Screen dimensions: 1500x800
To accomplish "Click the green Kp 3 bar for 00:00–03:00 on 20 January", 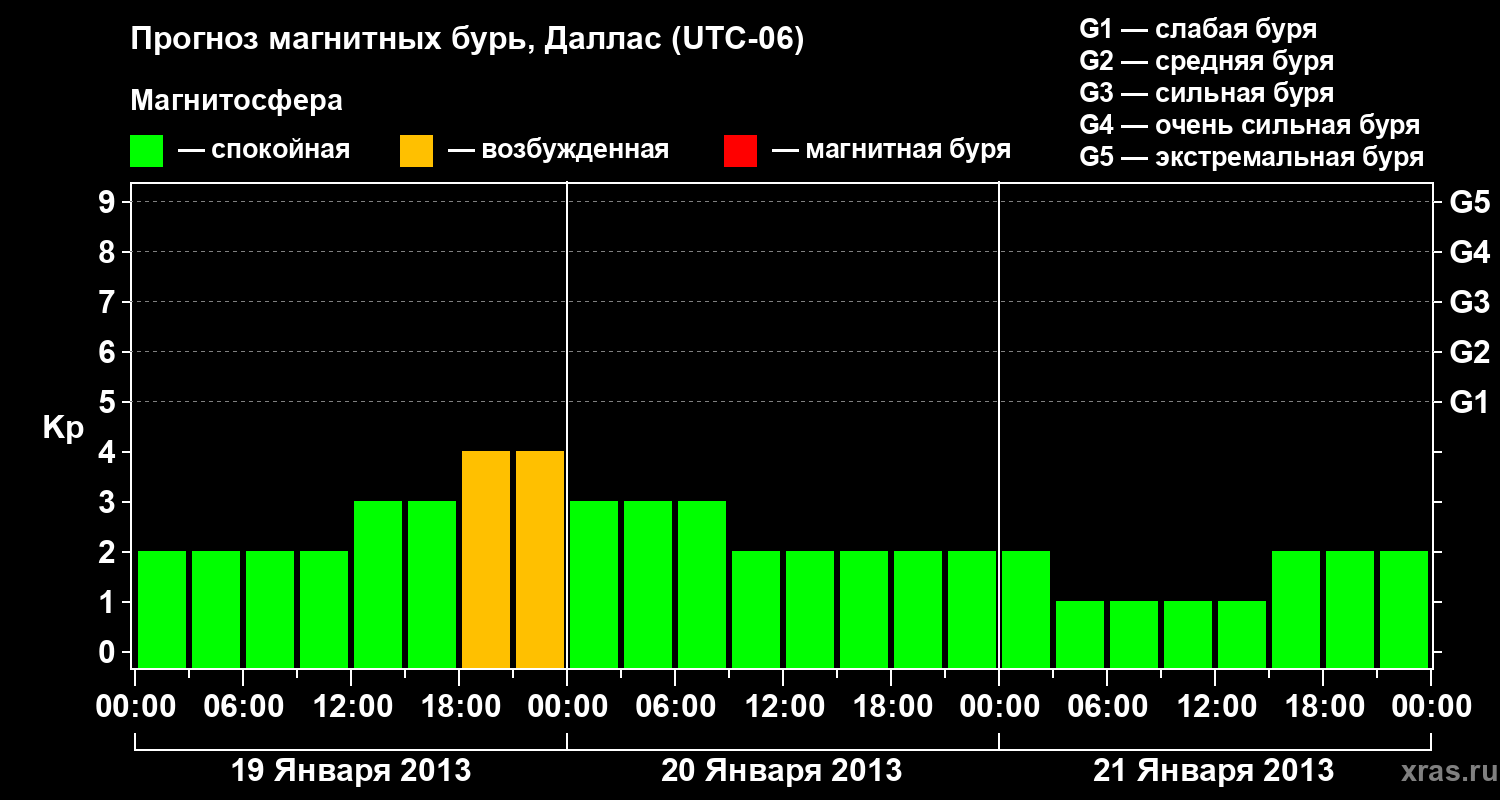I will click(594, 584).
